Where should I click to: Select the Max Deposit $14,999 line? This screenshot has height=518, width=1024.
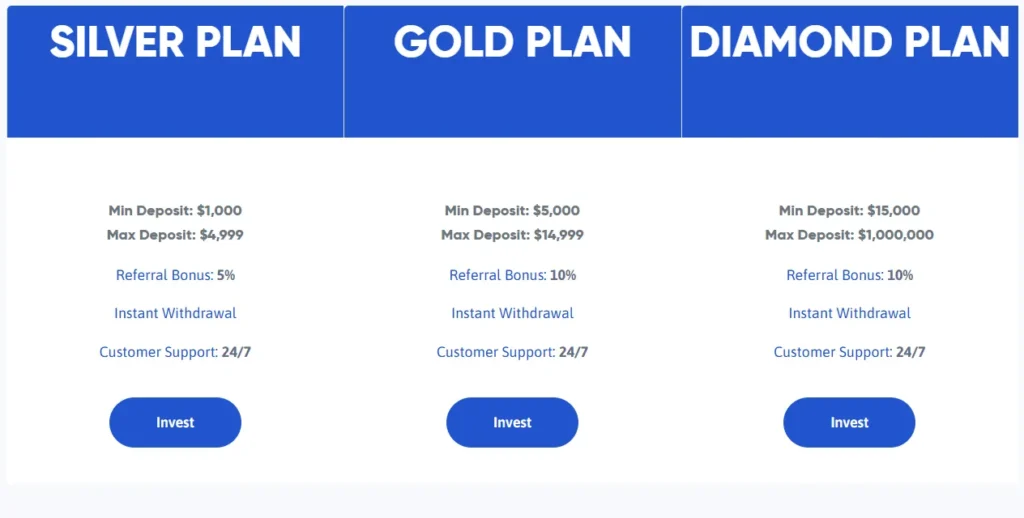[x=512, y=235]
